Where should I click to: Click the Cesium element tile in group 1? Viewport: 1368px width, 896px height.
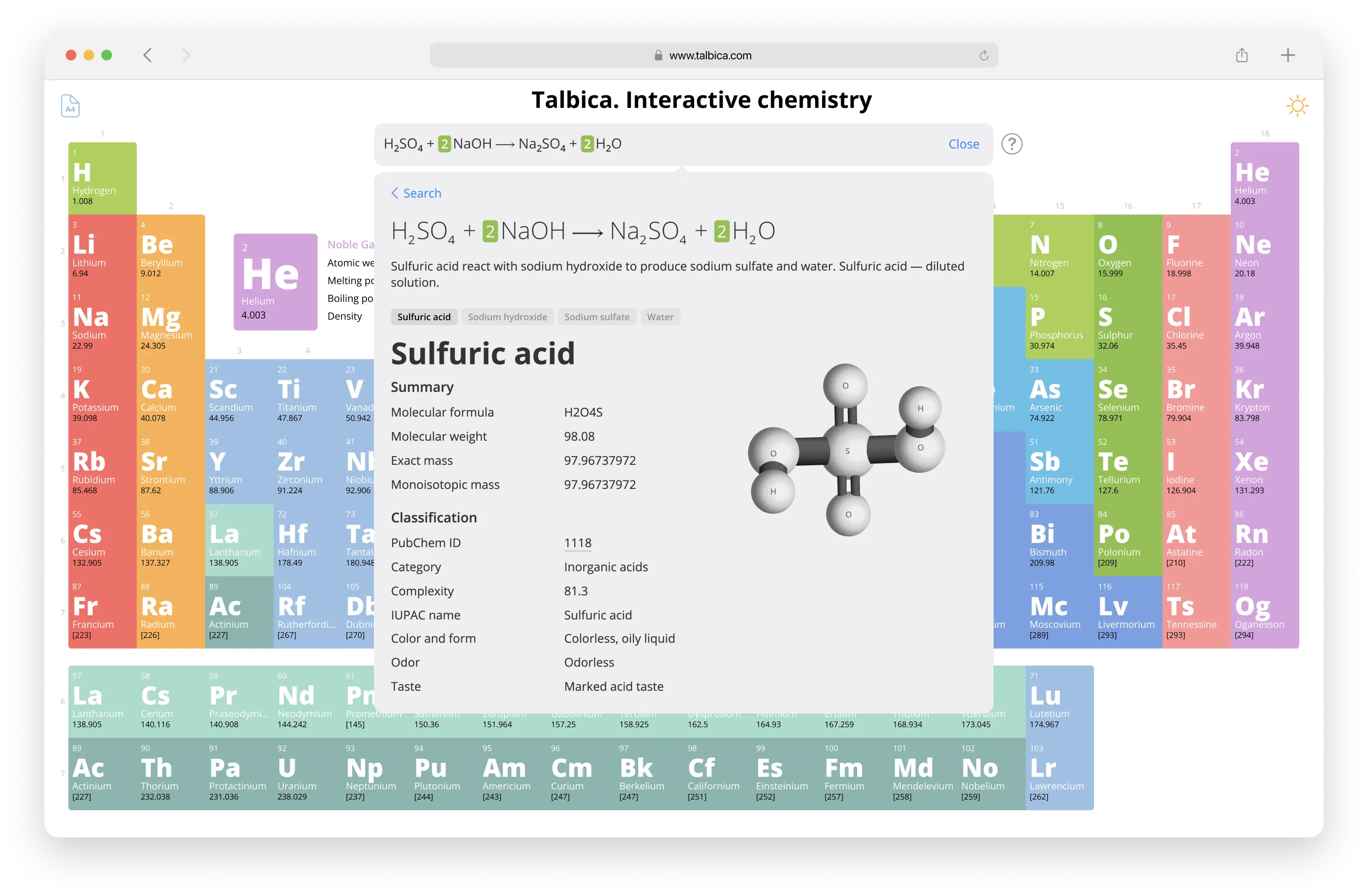click(x=102, y=540)
